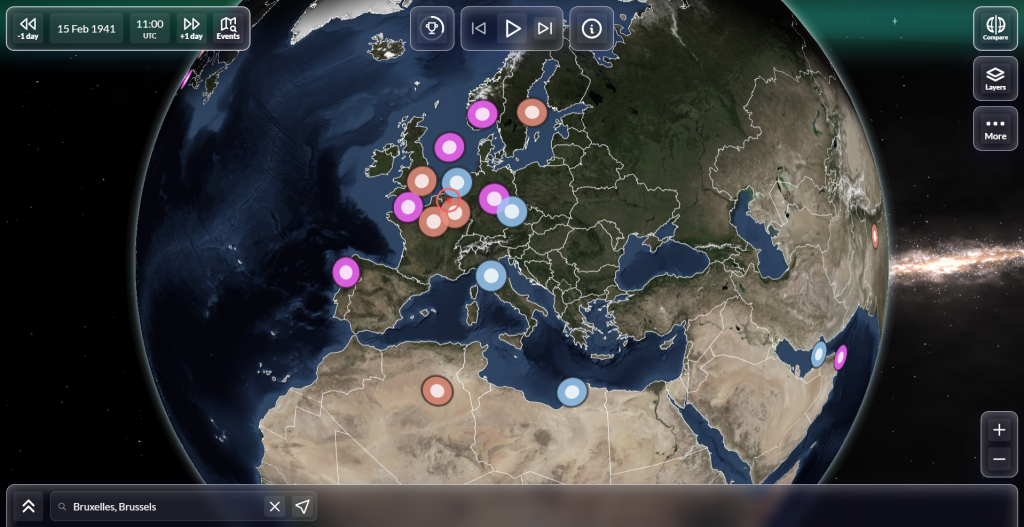
Task: Select the blue event marker in Libya
Action: coord(572,392)
